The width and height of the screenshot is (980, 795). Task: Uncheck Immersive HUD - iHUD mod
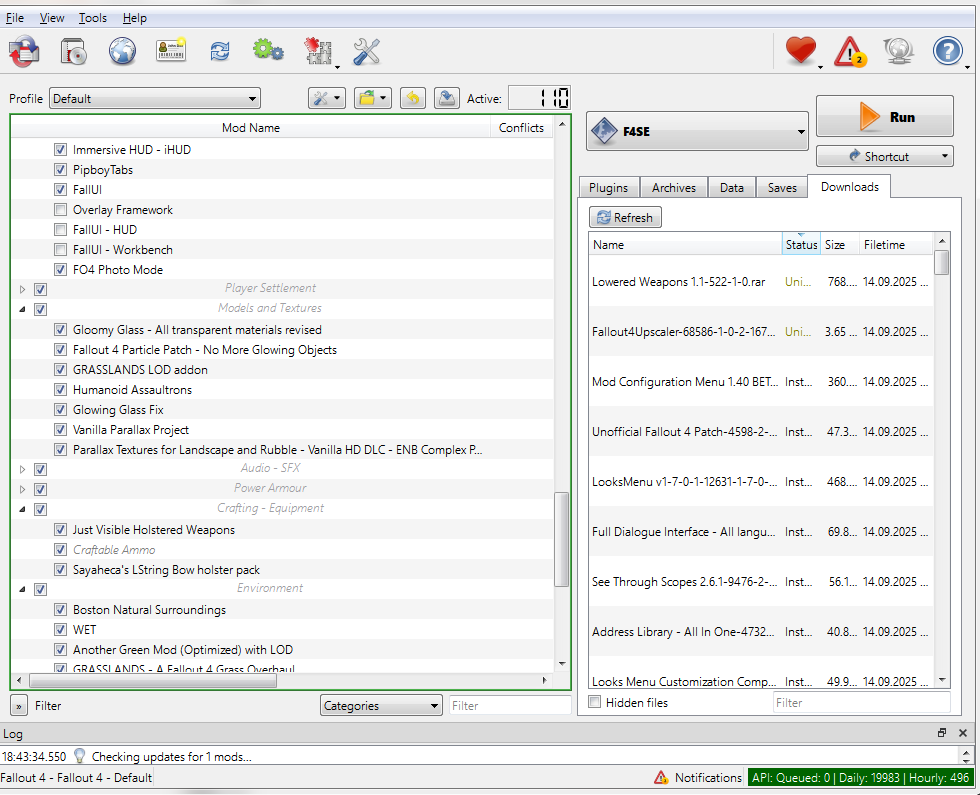point(60,149)
